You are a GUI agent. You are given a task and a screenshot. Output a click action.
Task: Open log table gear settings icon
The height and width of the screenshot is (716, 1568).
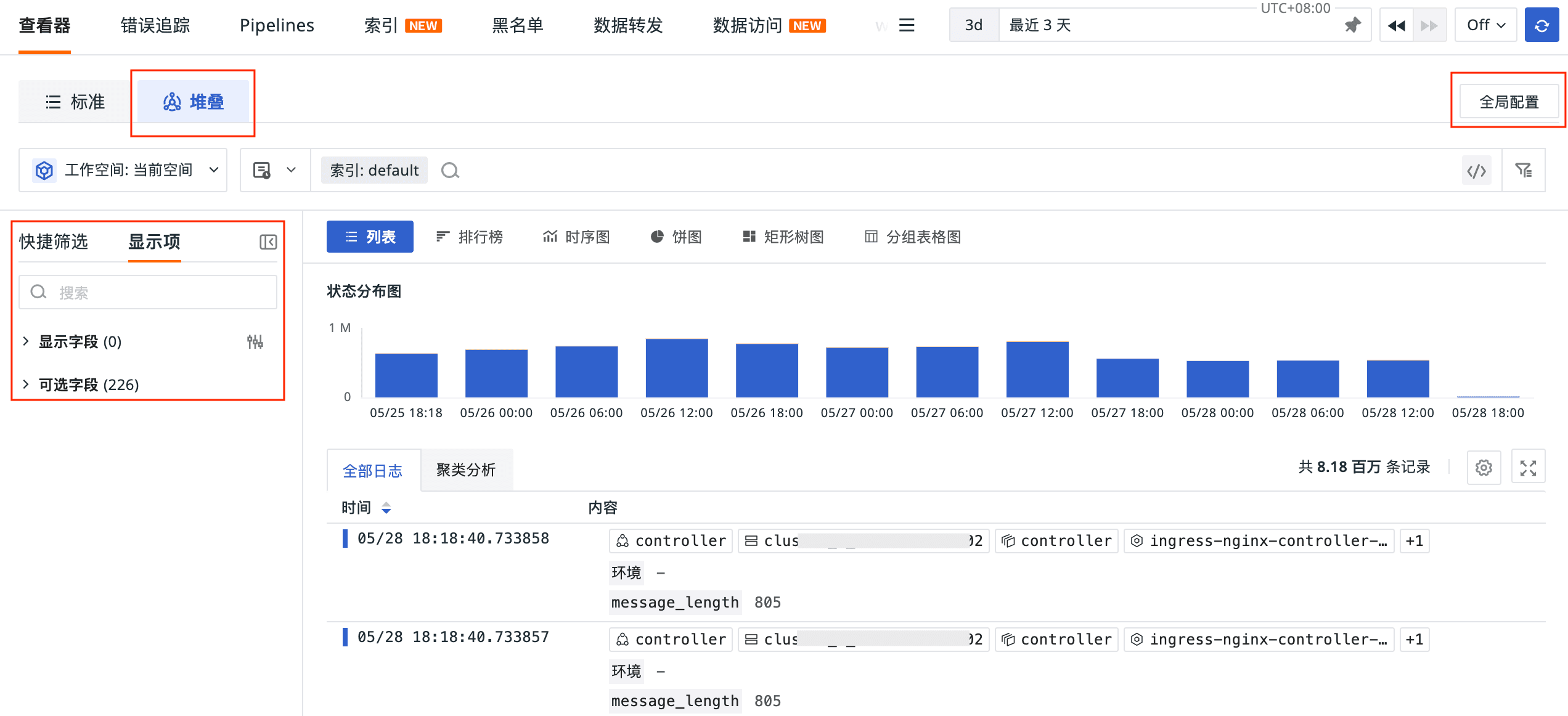point(1484,468)
